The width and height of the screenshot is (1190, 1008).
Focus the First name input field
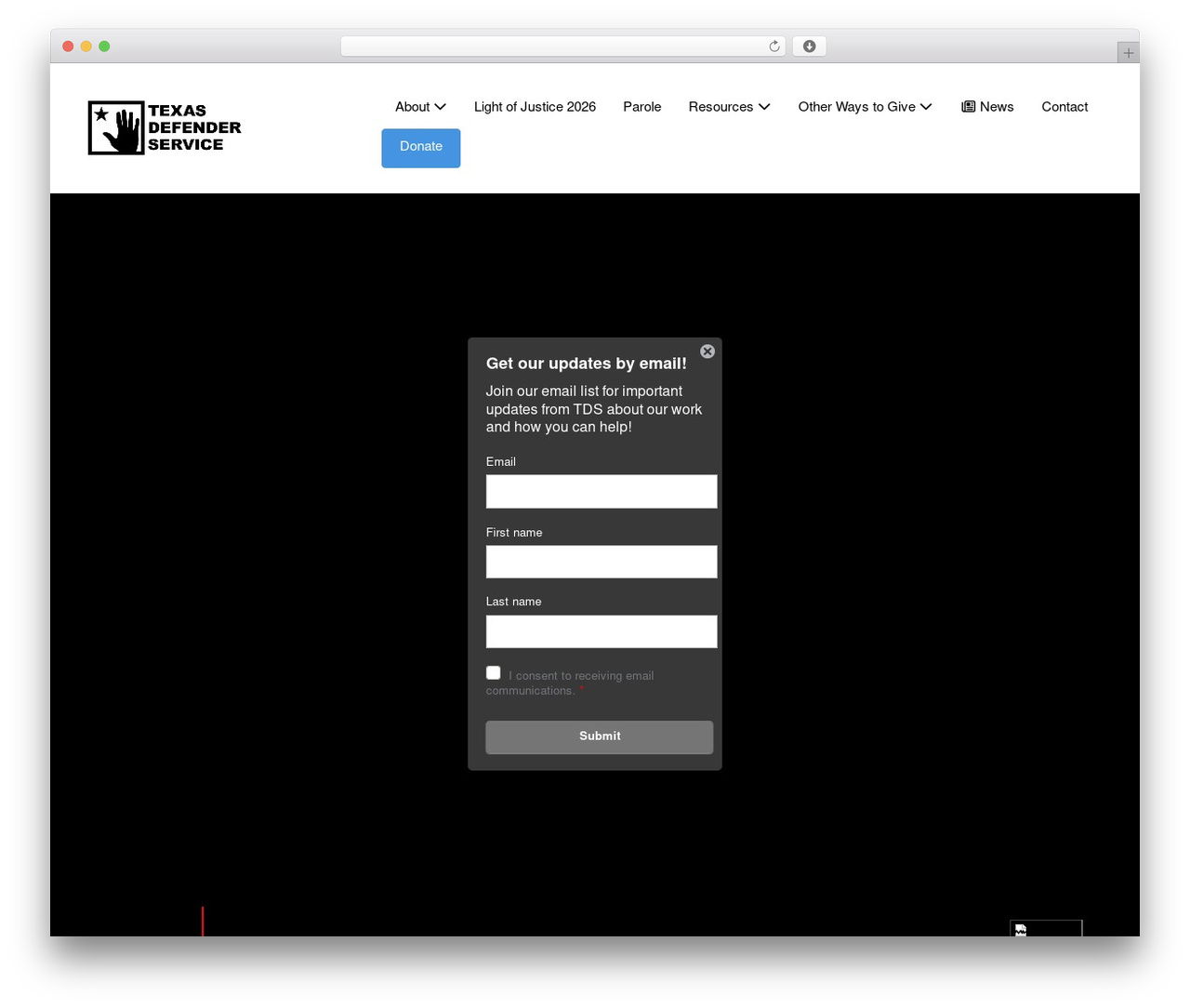602,562
